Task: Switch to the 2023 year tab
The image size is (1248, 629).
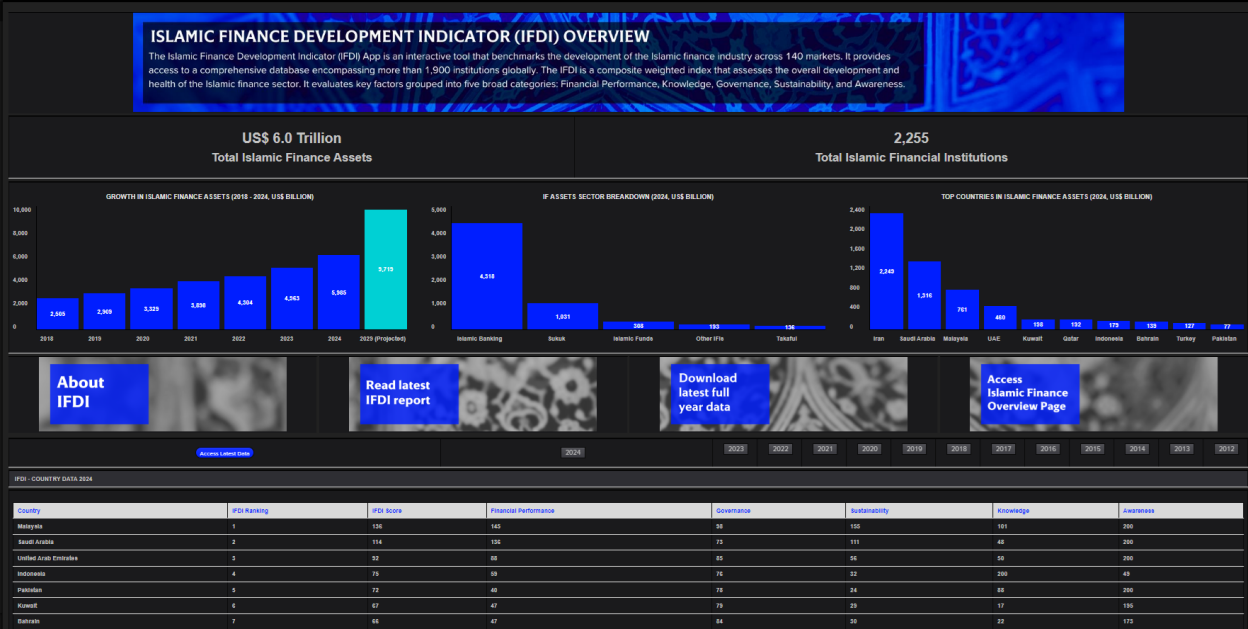Action: coord(736,449)
